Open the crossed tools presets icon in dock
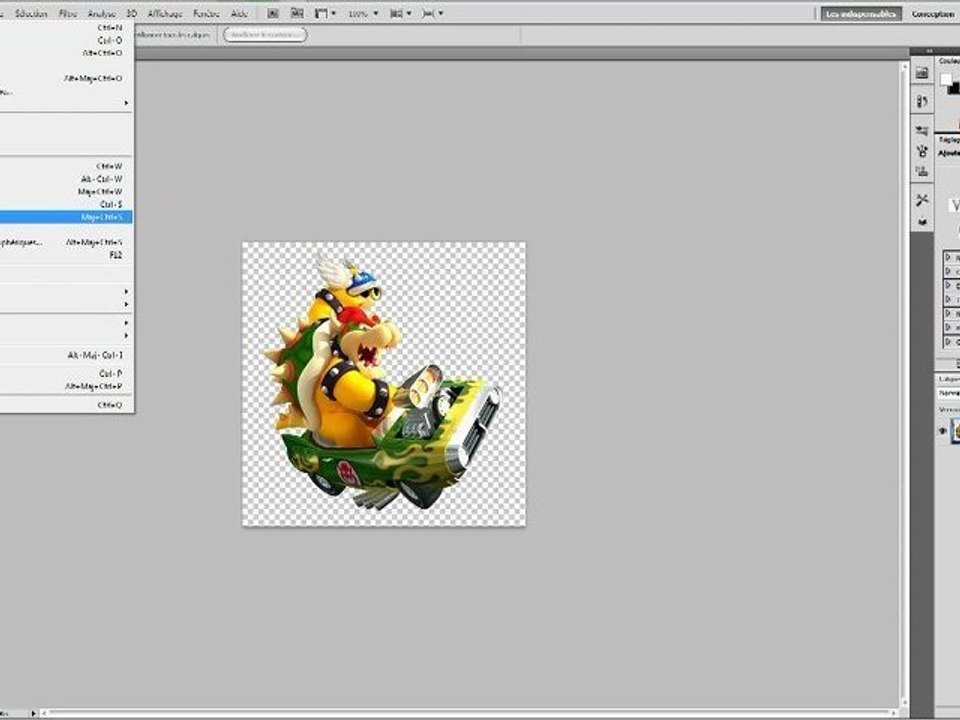This screenshot has width=960, height=720. click(x=922, y=200)
